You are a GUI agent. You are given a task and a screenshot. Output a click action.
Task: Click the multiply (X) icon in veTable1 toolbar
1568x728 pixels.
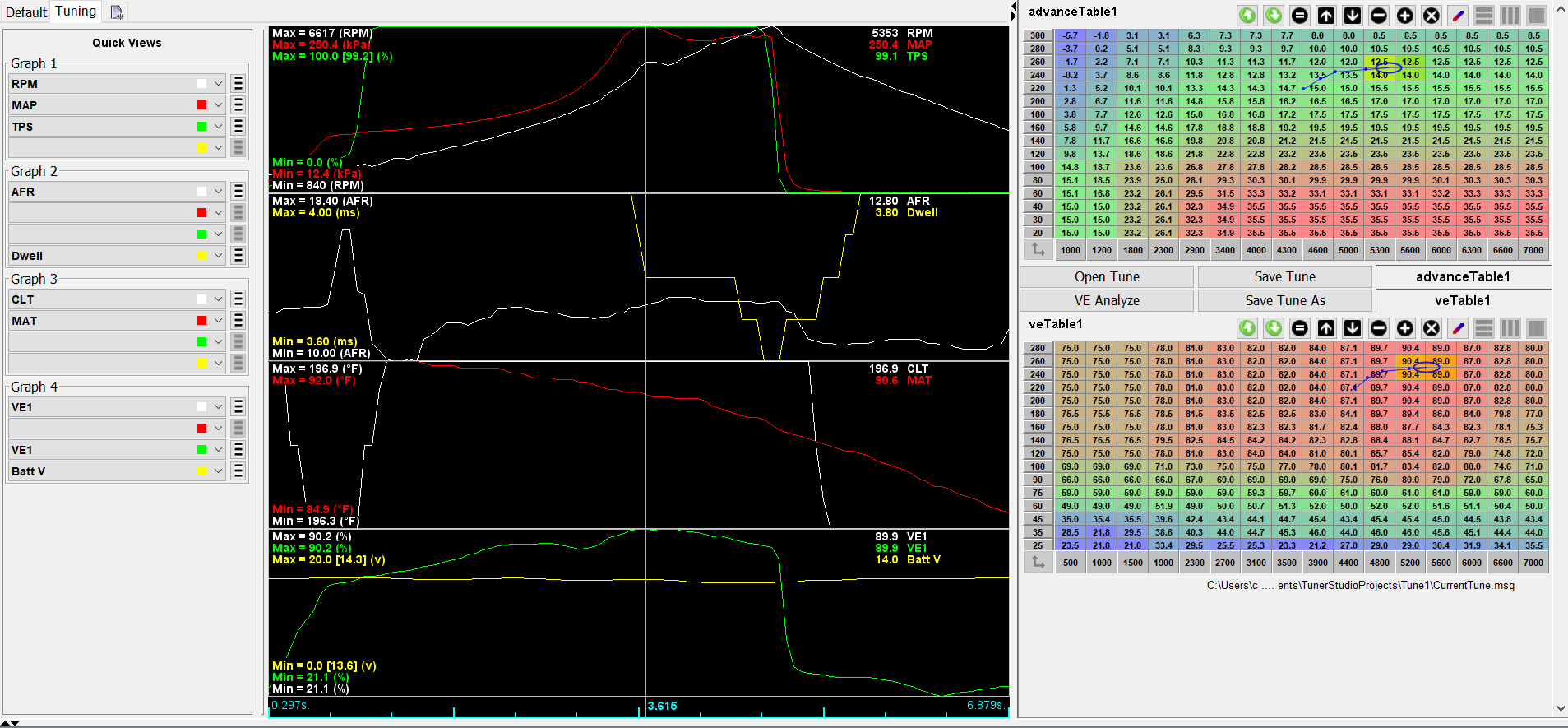point(1432,328)
